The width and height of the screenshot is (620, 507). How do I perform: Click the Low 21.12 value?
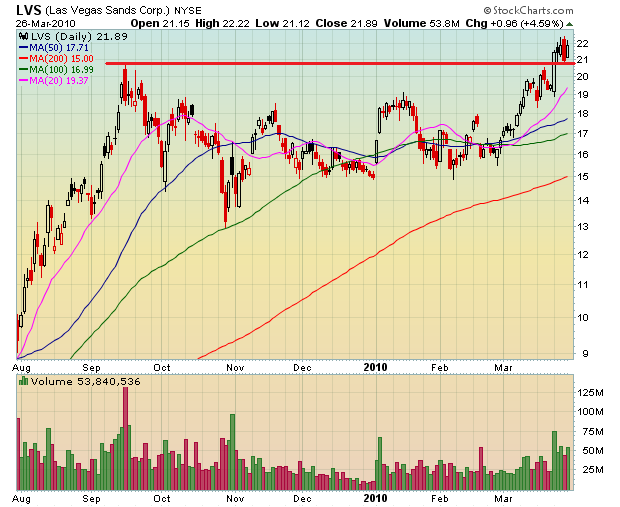tap(282, 24)
